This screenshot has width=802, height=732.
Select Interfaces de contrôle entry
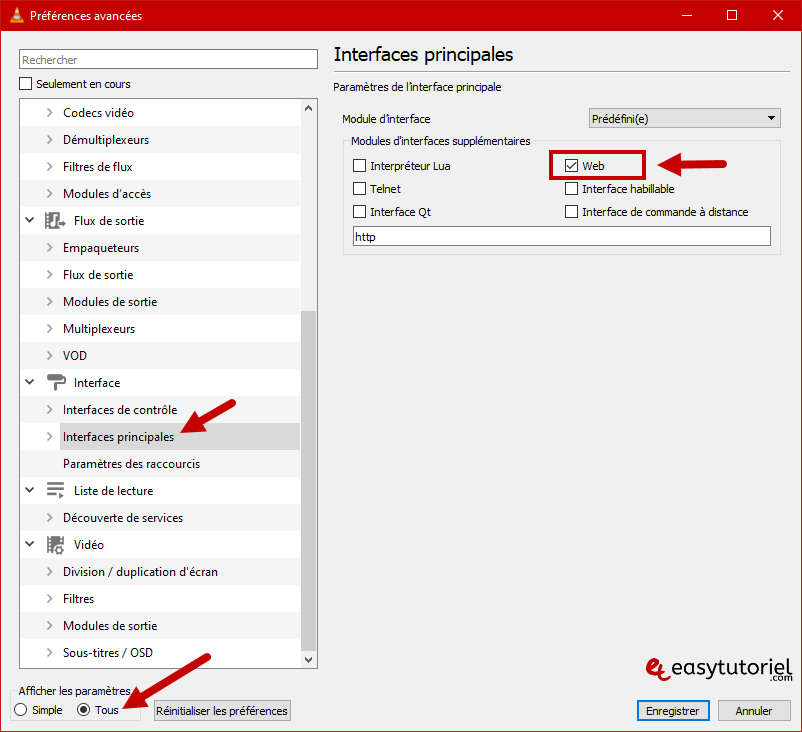[120, 410]
